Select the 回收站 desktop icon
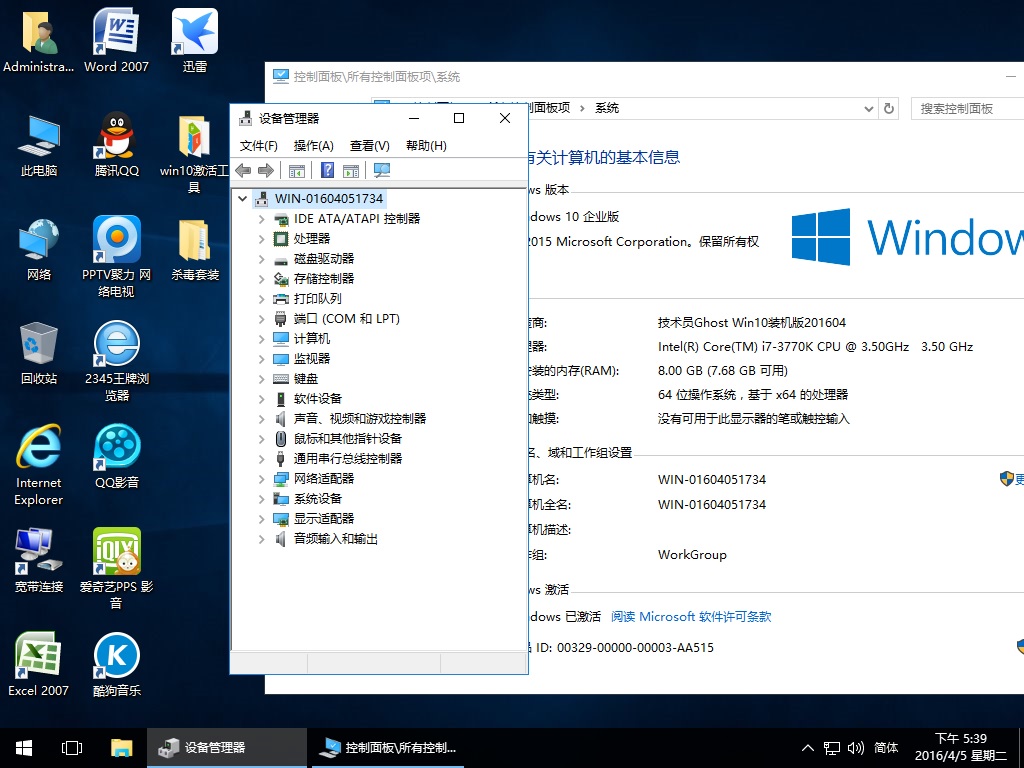 click(39, 353)
